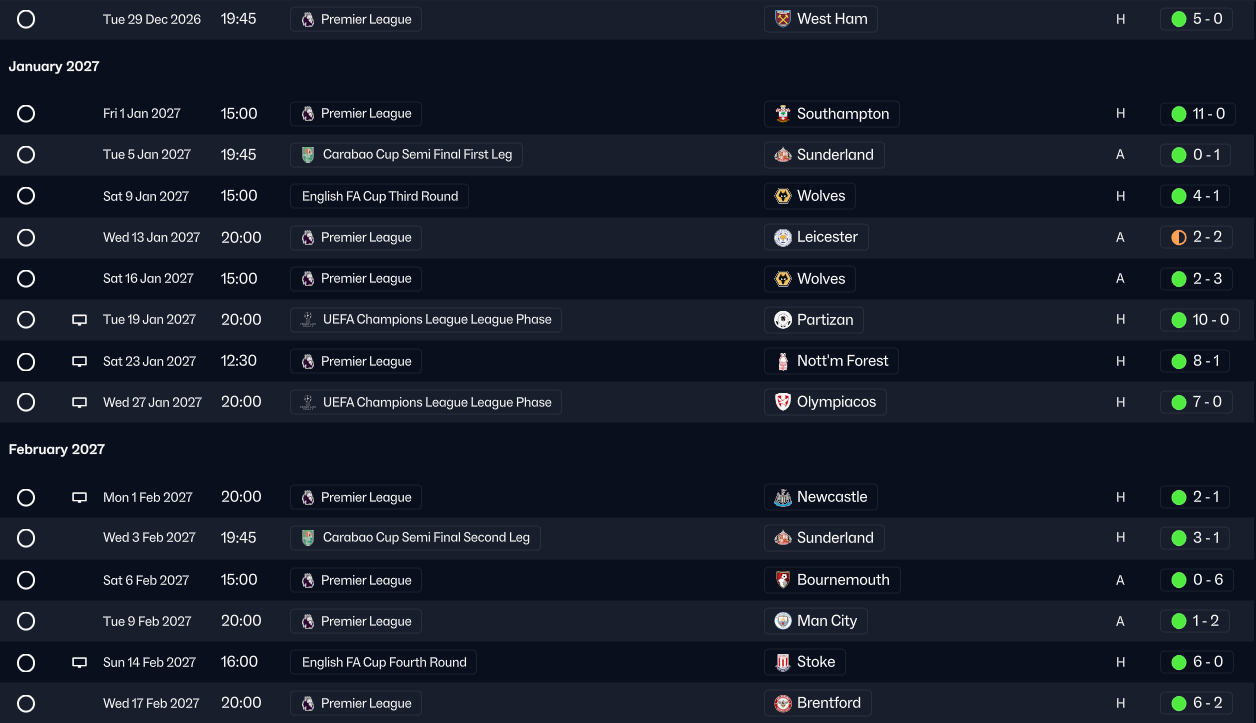Click the January 2027 month header
The height and width of the screenshot is (723, 1256).
(54, 67)
